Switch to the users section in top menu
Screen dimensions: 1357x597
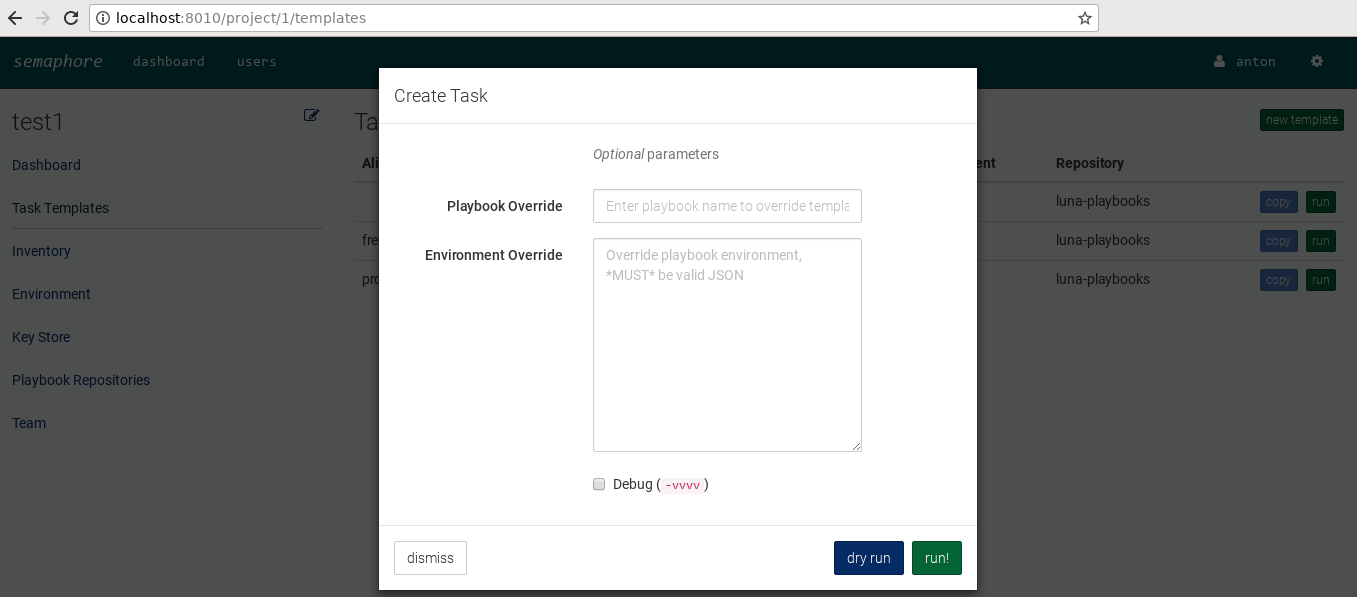pos(256,61)
